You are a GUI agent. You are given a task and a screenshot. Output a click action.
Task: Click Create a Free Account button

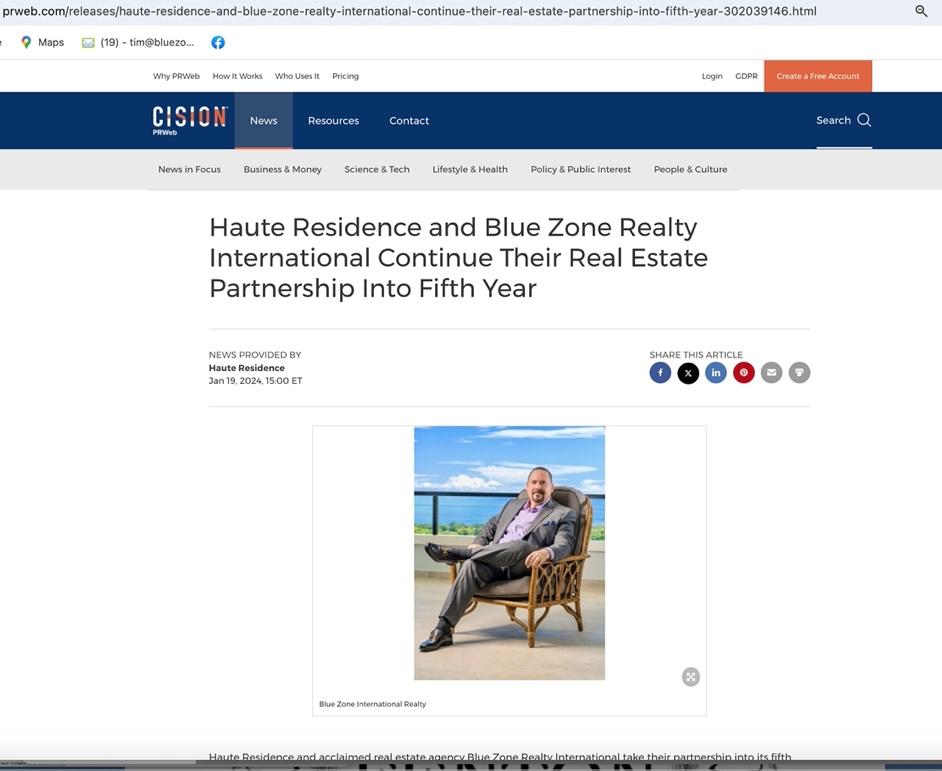coord(818,76)
